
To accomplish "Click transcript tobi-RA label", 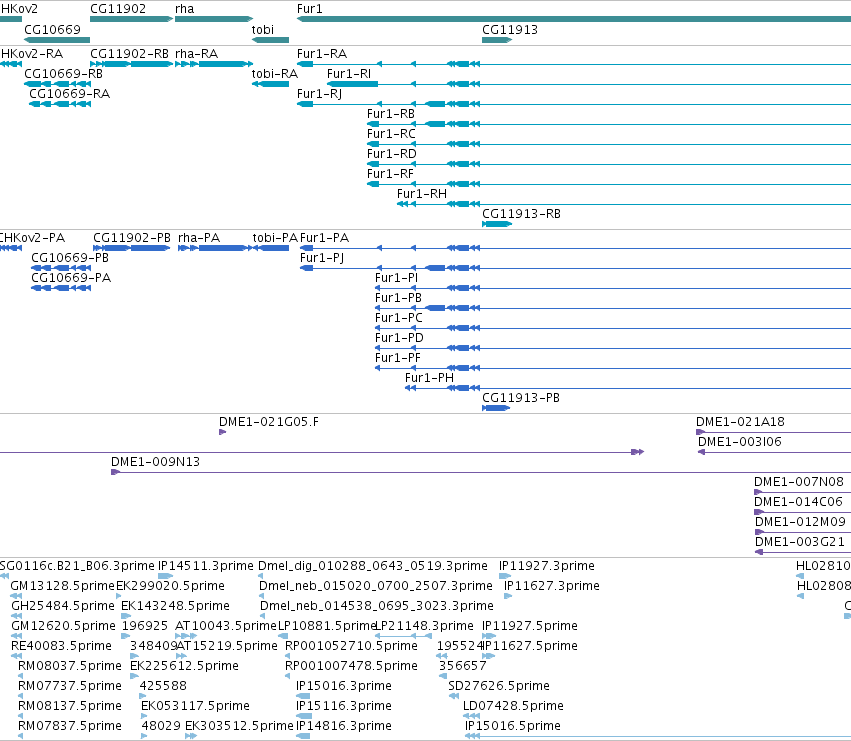I will (x=275, y=74).
